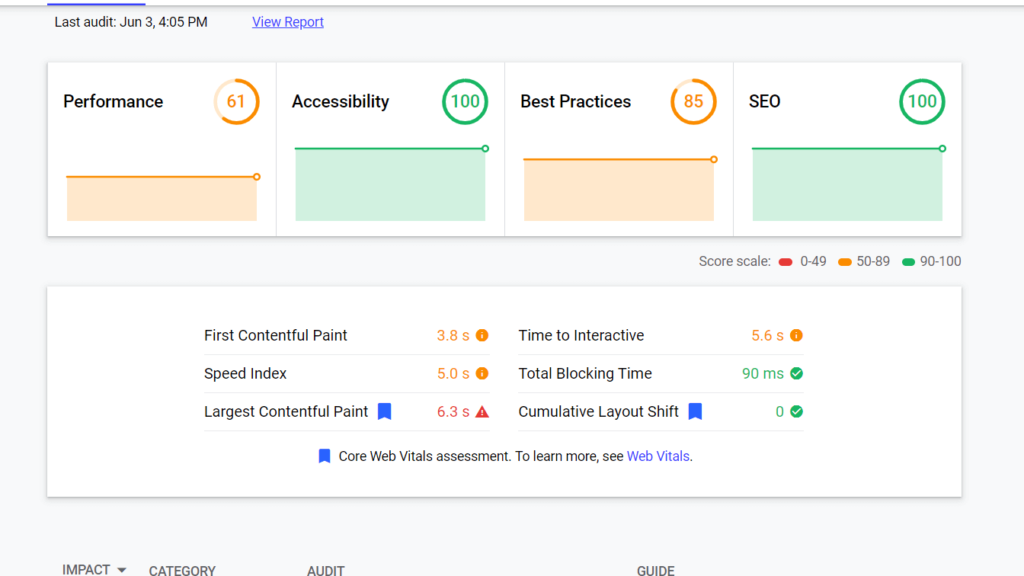The image size is (1024, 576).
Task: Select the SEO card title
Action: (765, 101)
